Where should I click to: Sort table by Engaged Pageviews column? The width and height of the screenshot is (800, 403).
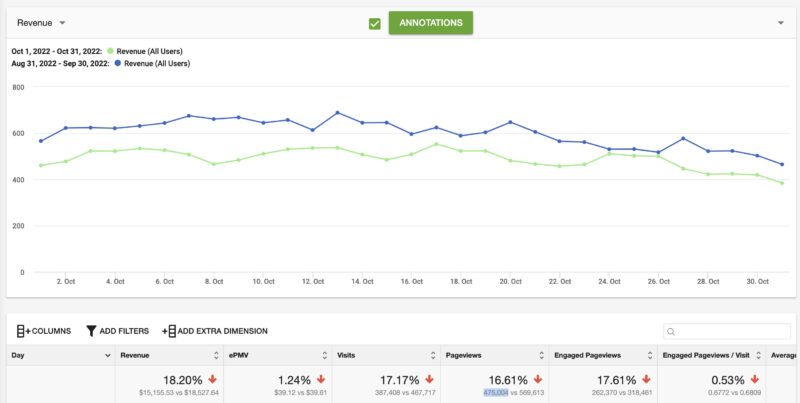[x=649, y=355]
